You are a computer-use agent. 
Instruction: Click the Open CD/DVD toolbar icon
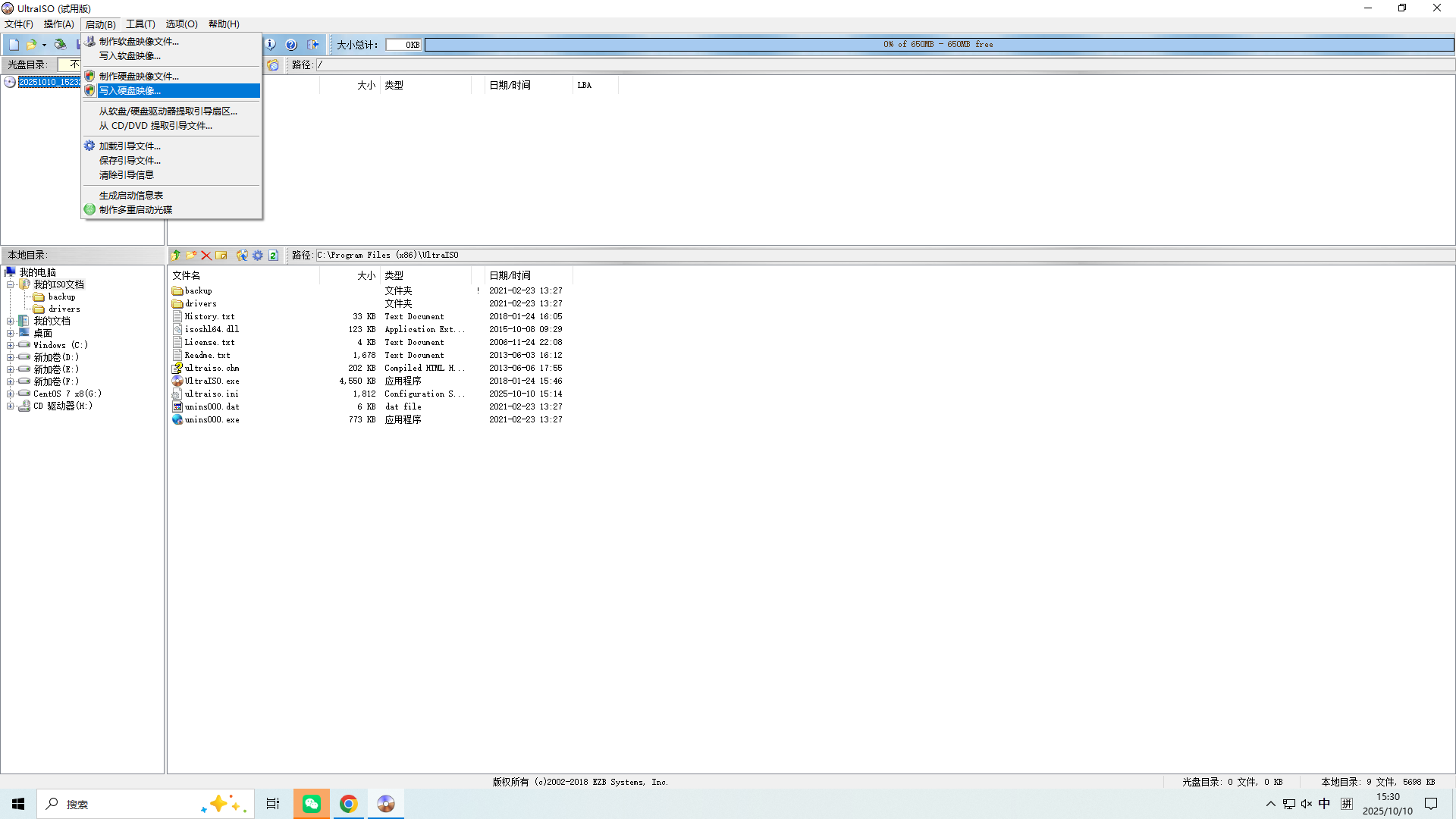60,45
